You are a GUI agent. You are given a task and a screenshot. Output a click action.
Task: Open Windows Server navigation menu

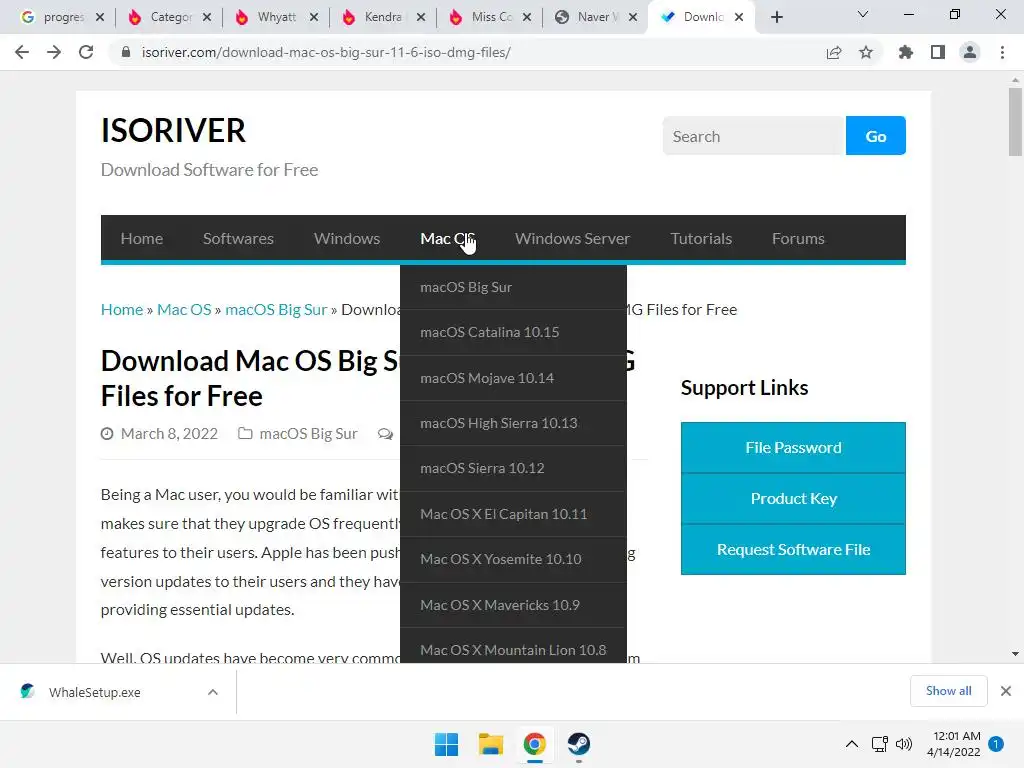click(572, 238)
